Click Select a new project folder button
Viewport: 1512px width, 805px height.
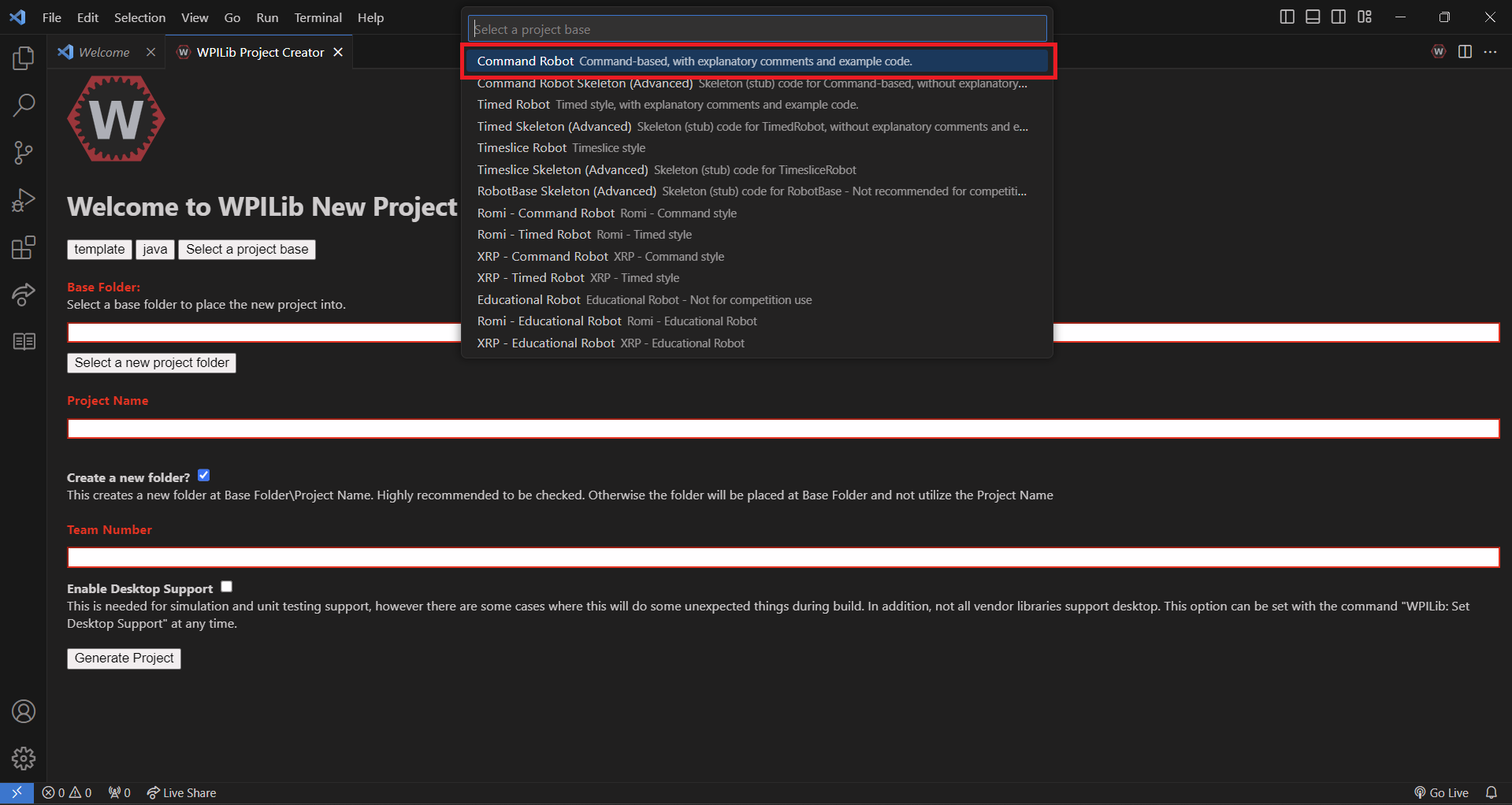[x=152, y=363]
